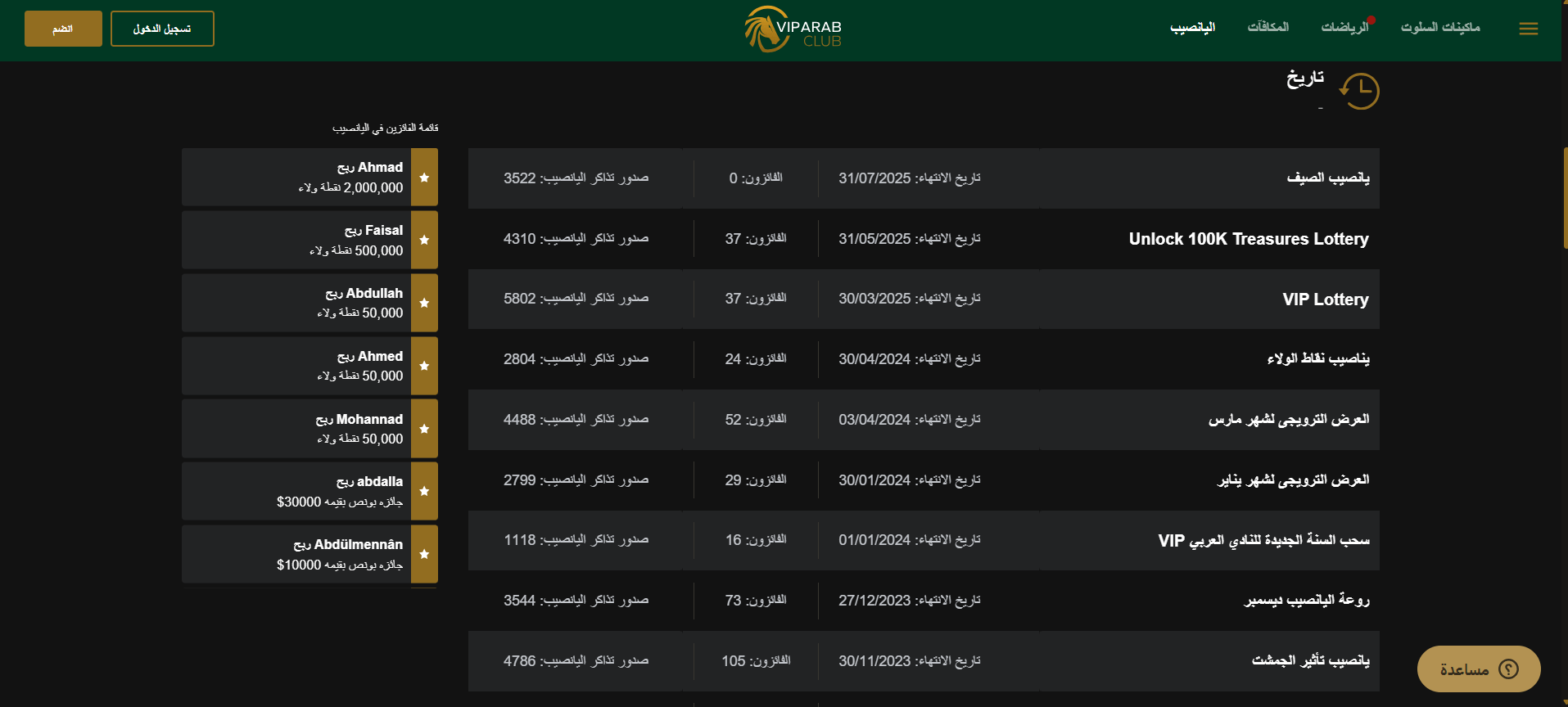The height and width of the screenshot is (707, 1568).
Task: Click the history clock icon
Action: click(1359, 91)
